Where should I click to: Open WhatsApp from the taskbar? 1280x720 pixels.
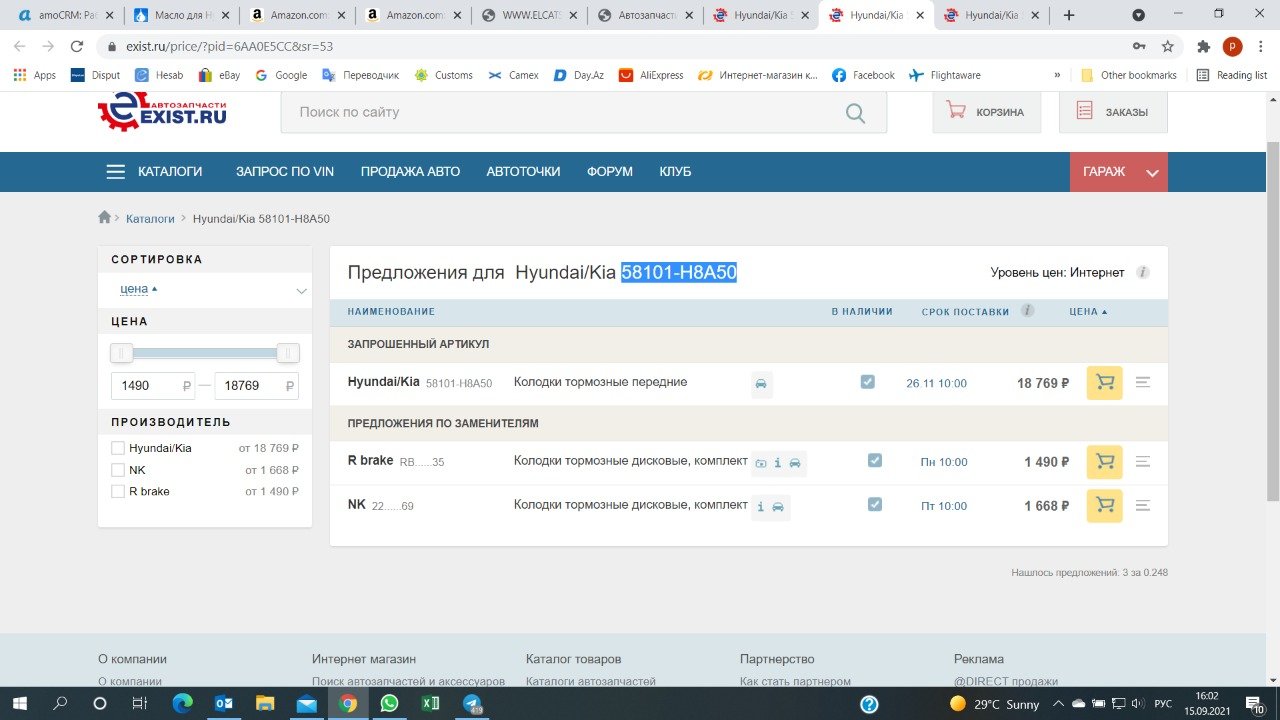(389, 703)
